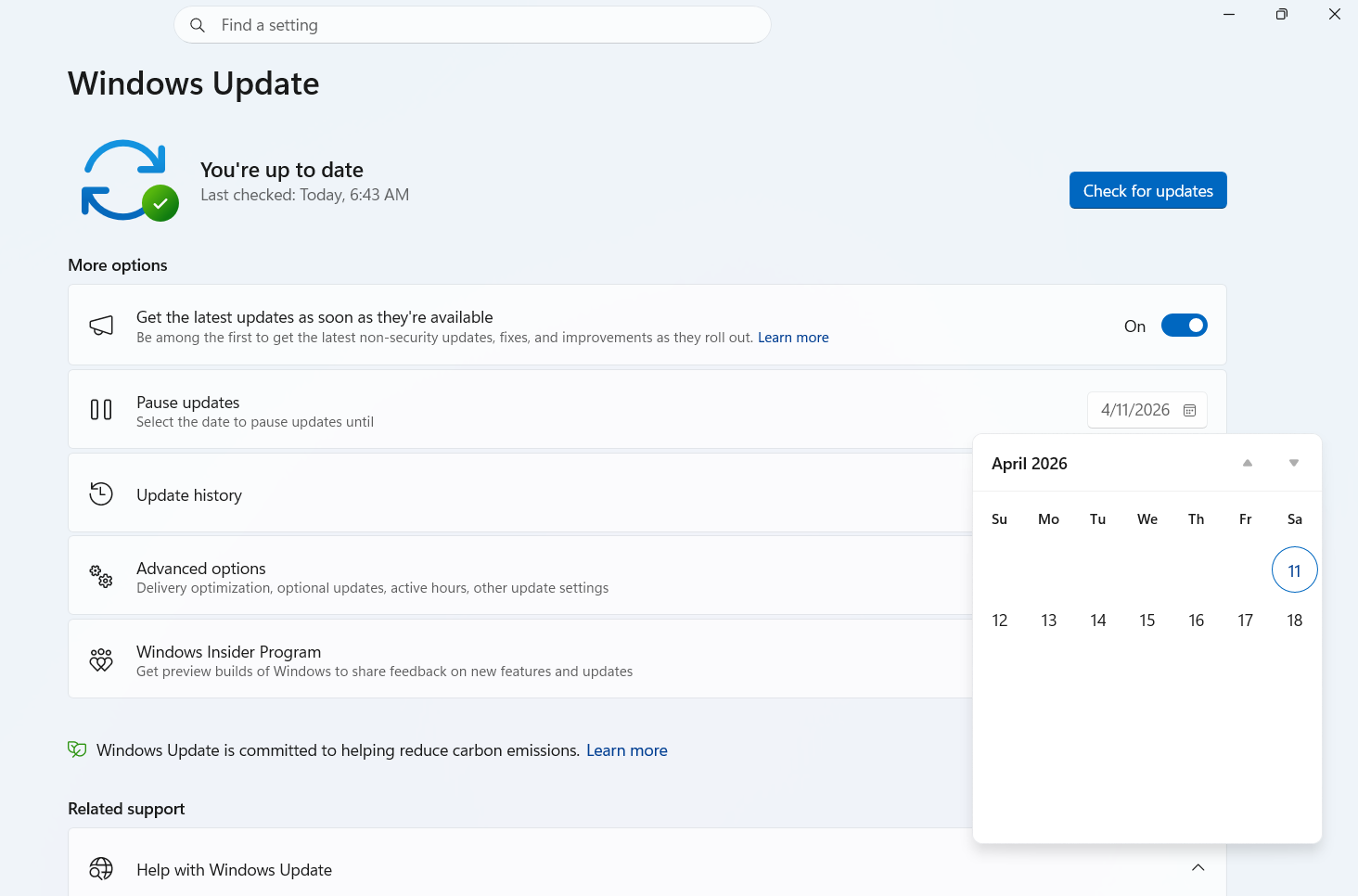
Task: Select April 15 in the calendar
Action: point(1147,620)
